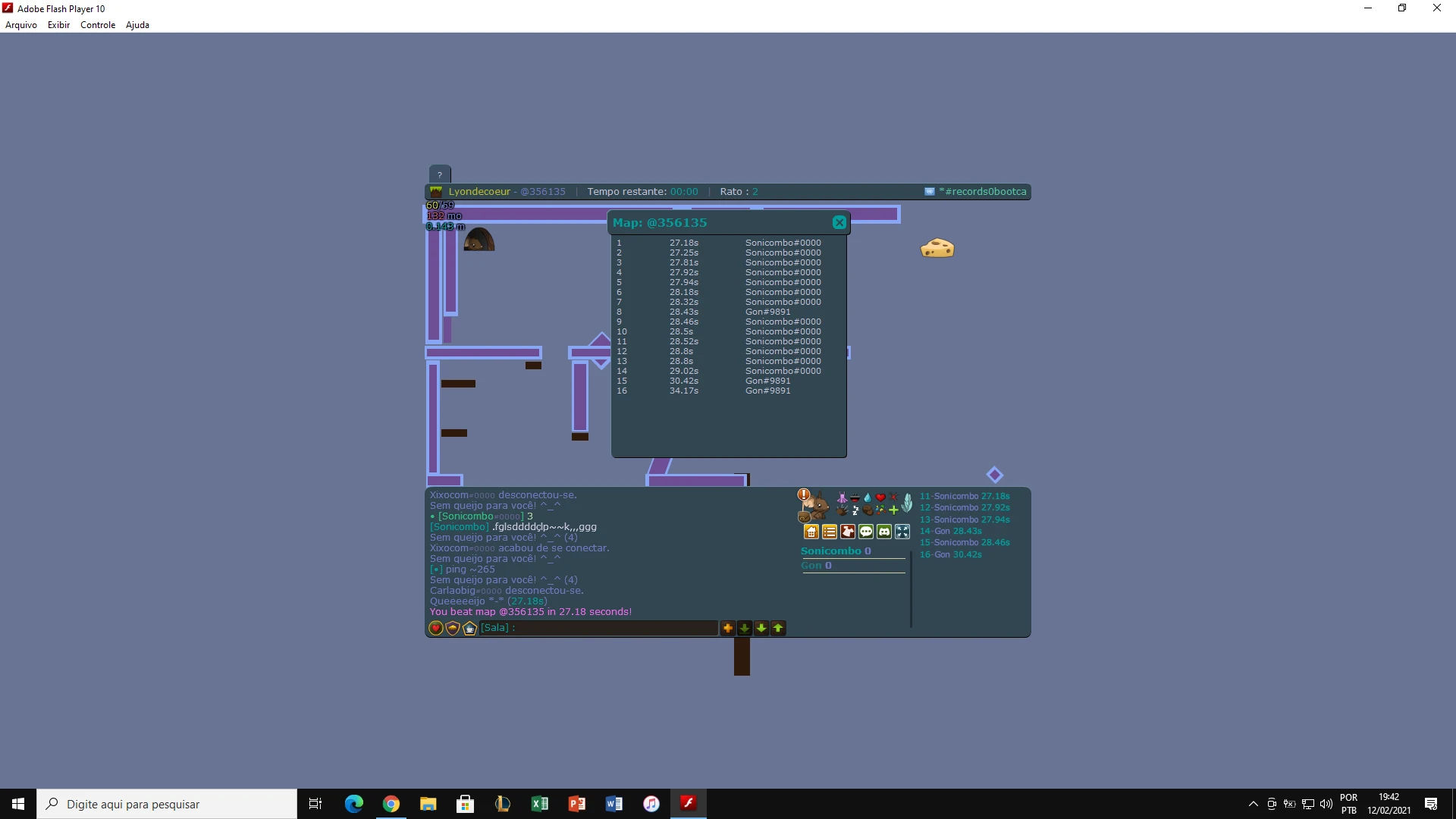Screen dimensions: 1456x819
Task: Focus the [Sala] chat input field
Action: pos(598,628)
